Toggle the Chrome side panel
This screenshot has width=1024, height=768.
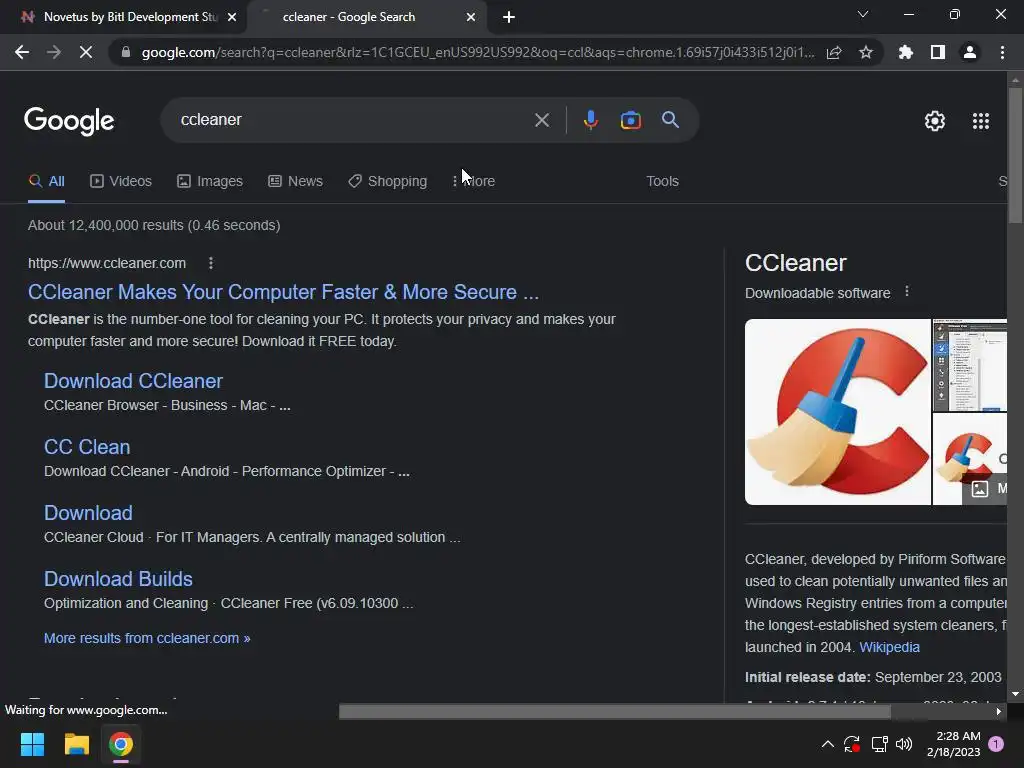pyautogui.click(x=938, y=52)
